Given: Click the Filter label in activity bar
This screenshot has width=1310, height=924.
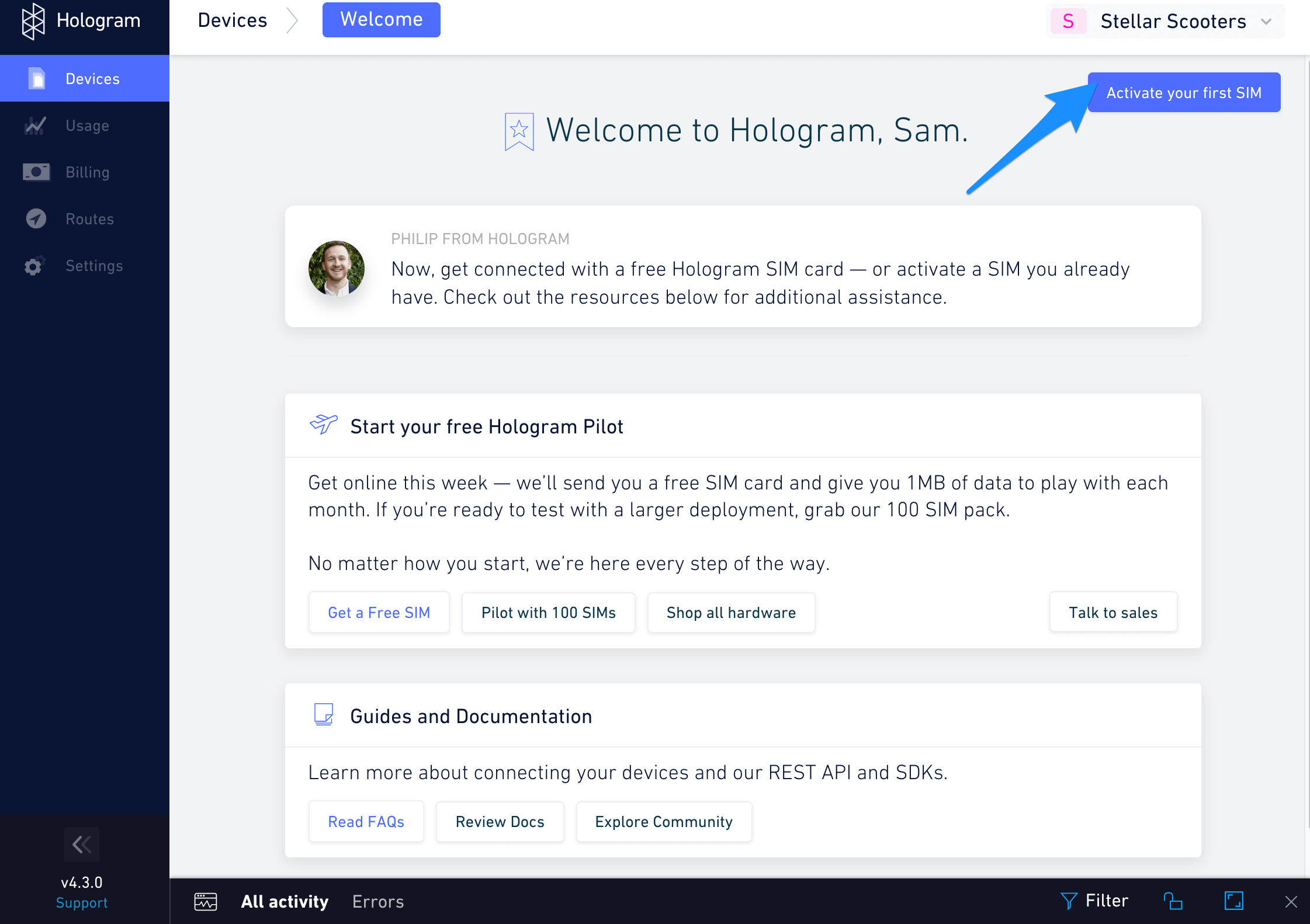Looking at the screenshot, I should pyautogui.click(x=1107, y=901).
